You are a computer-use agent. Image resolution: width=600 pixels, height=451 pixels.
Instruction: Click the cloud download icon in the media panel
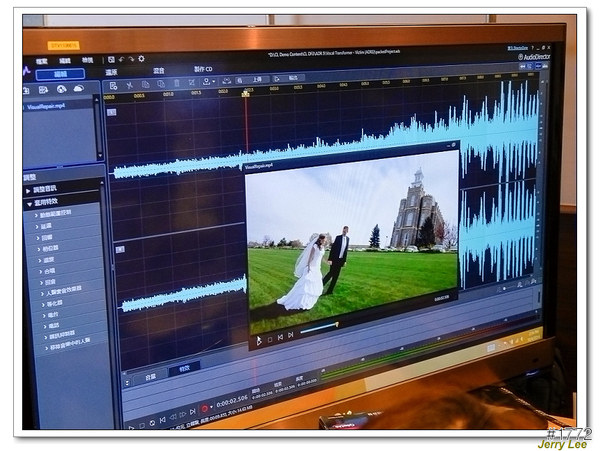click(x=78, y=88)
